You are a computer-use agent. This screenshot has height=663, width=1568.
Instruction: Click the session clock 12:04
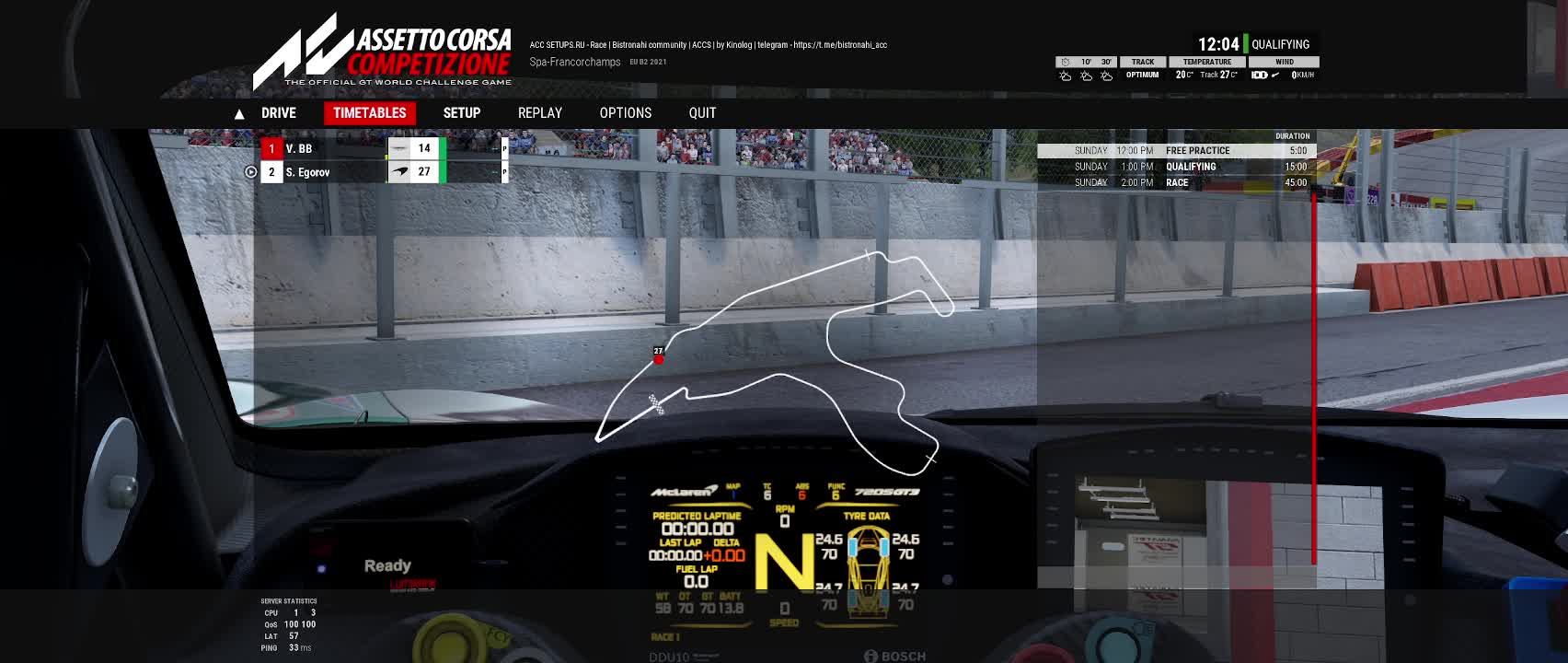coord(1218,44)
